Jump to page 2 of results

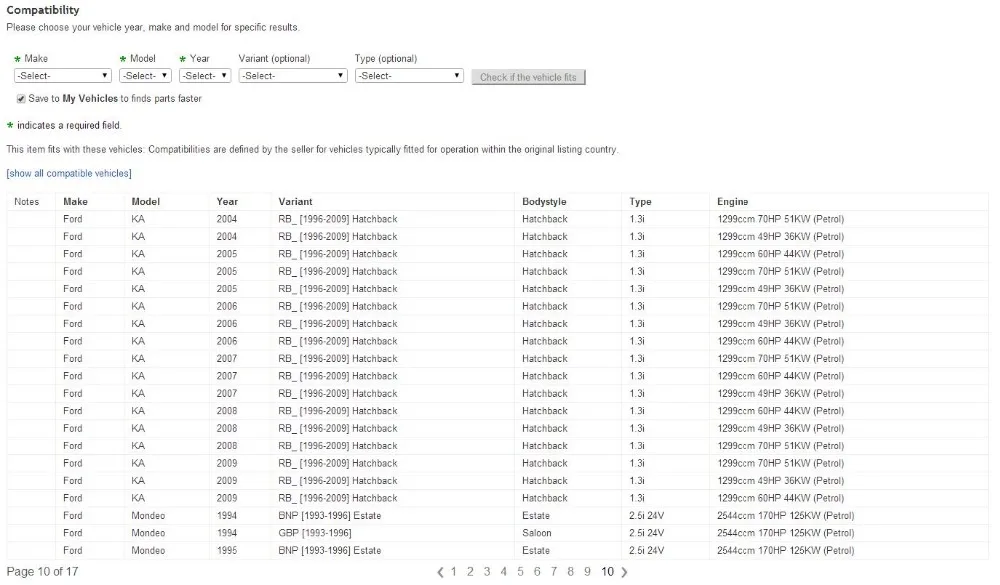coord(470,572)
